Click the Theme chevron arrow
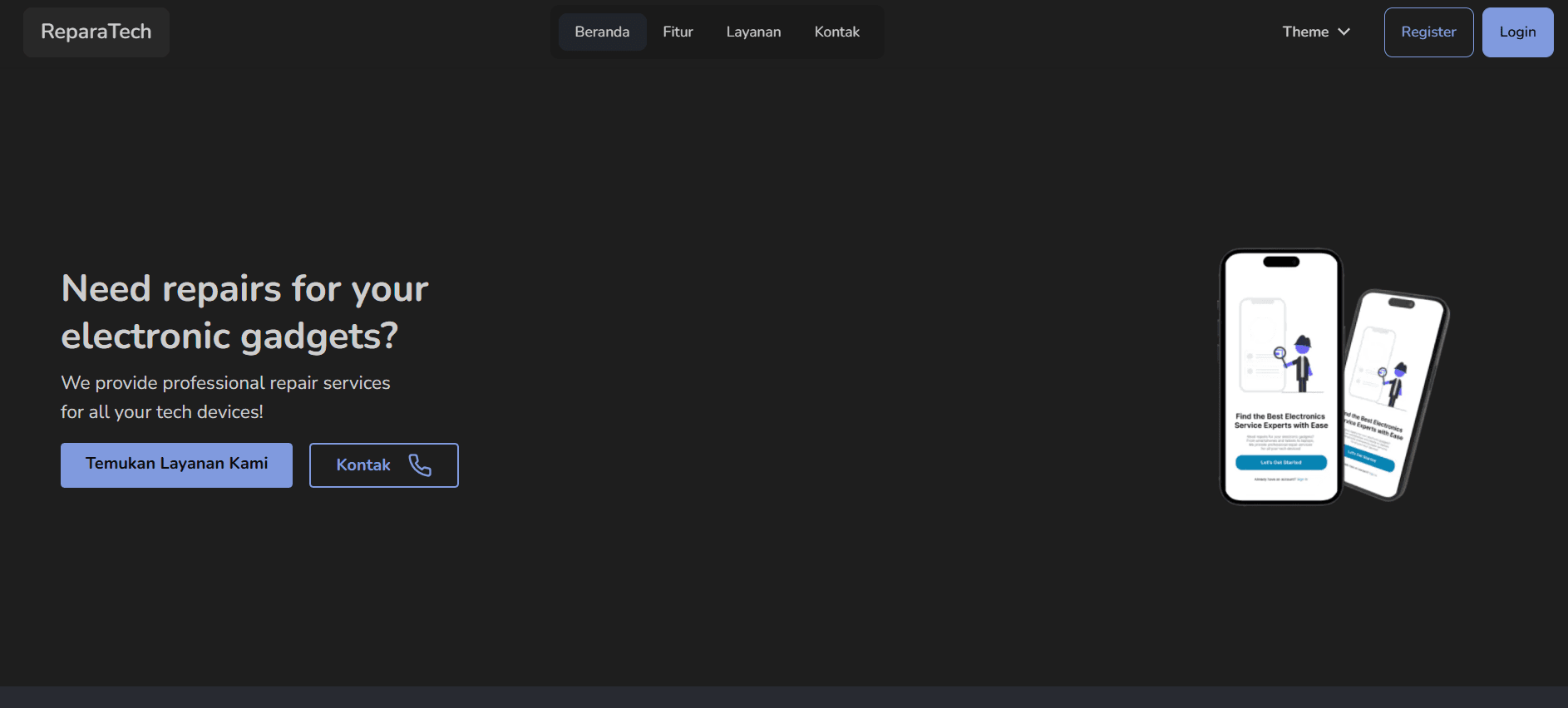Screen dimensions: 1568x708 [x=1344, y=32]
